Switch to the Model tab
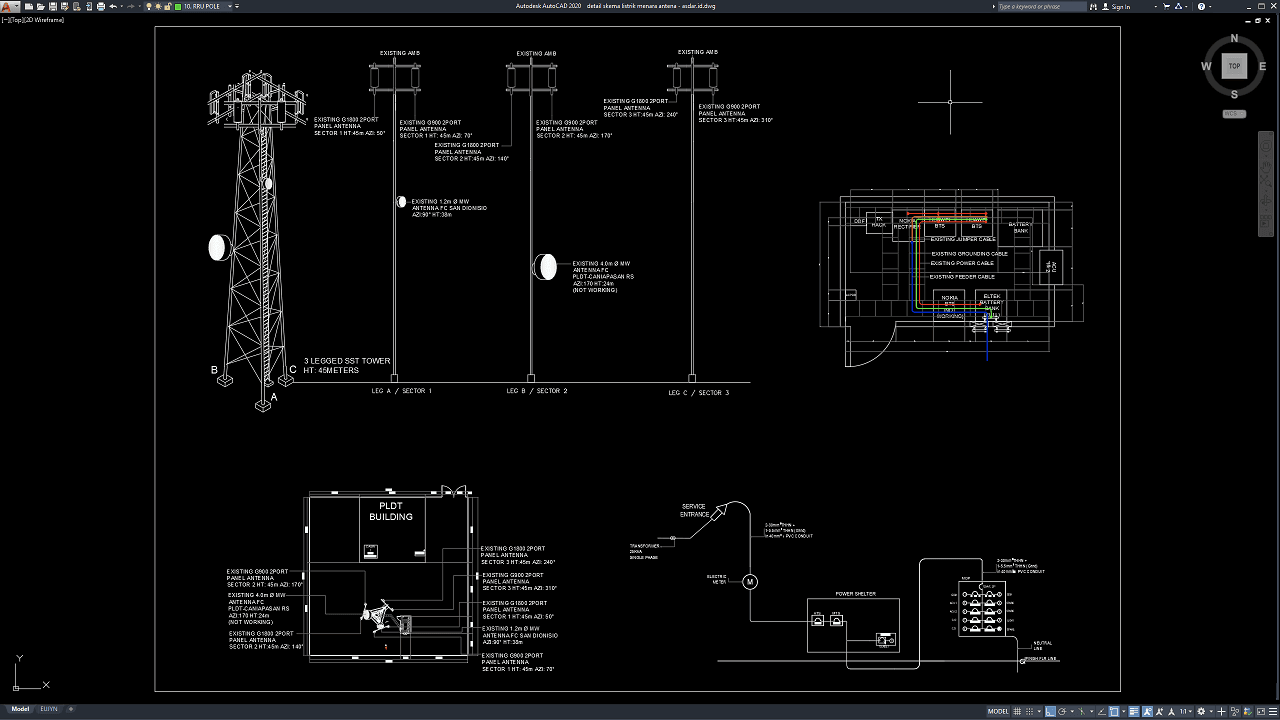 pyautogui.click(x=20, y=709)
